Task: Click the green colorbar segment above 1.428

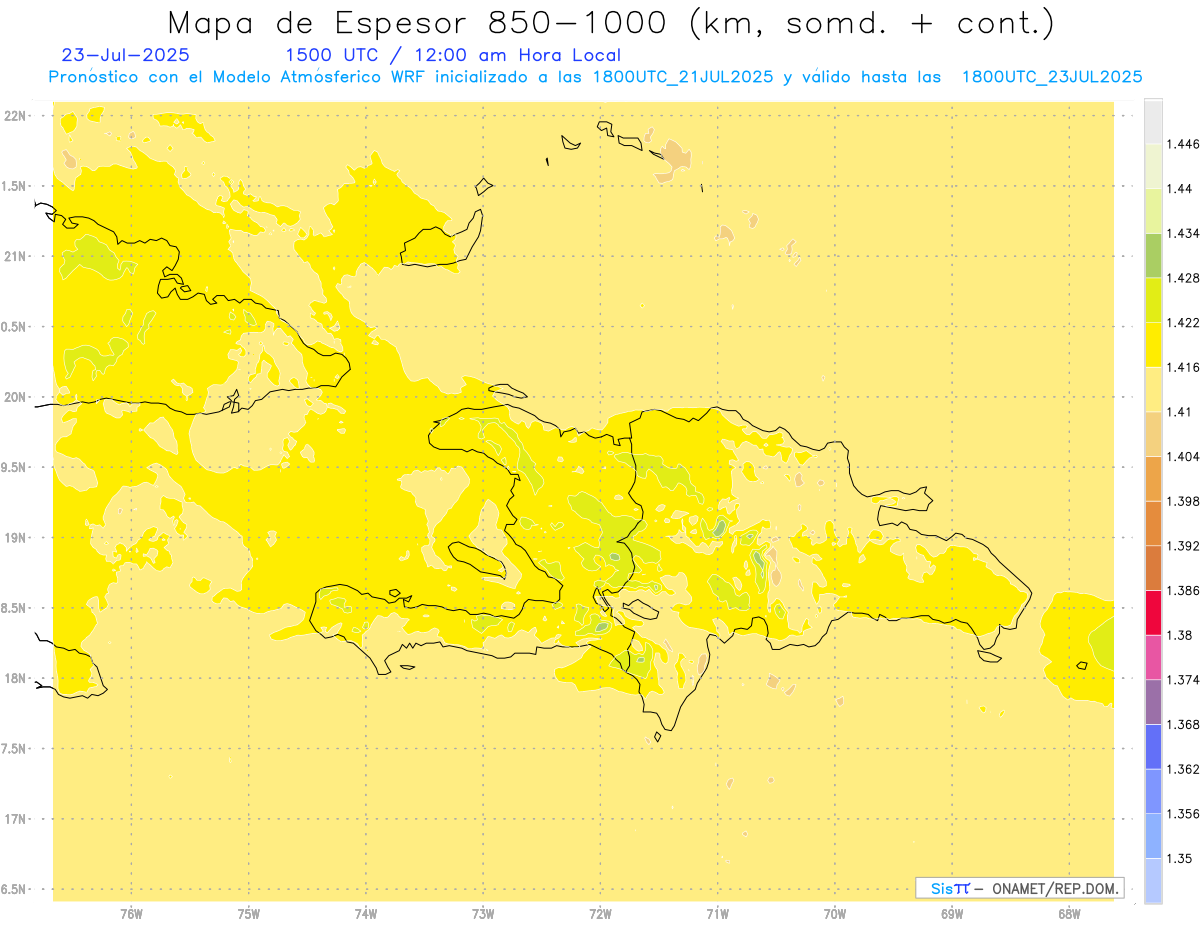Action: pos(1153,255)
